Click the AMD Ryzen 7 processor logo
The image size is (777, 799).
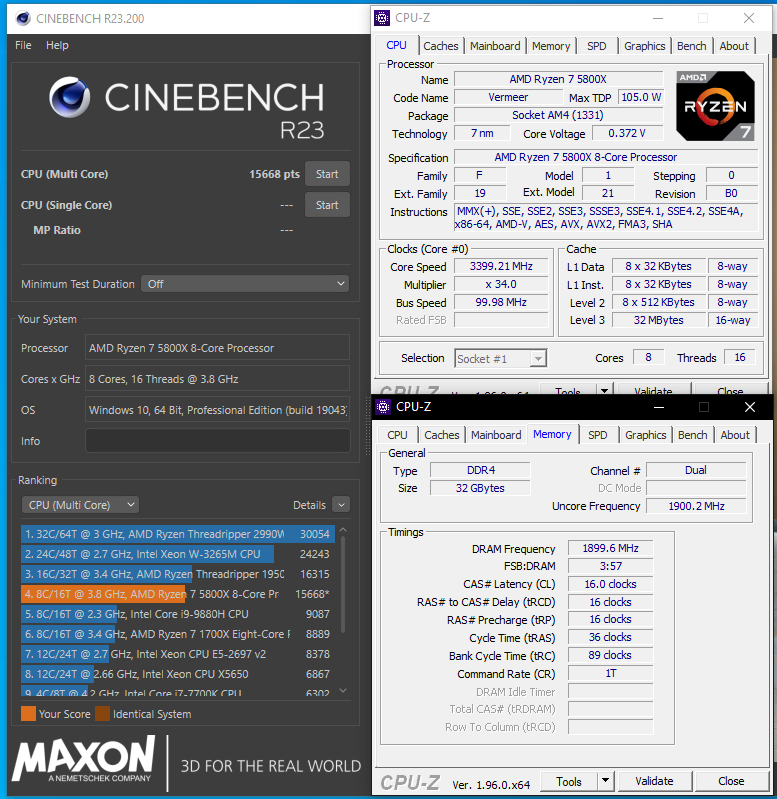point(715,106)
